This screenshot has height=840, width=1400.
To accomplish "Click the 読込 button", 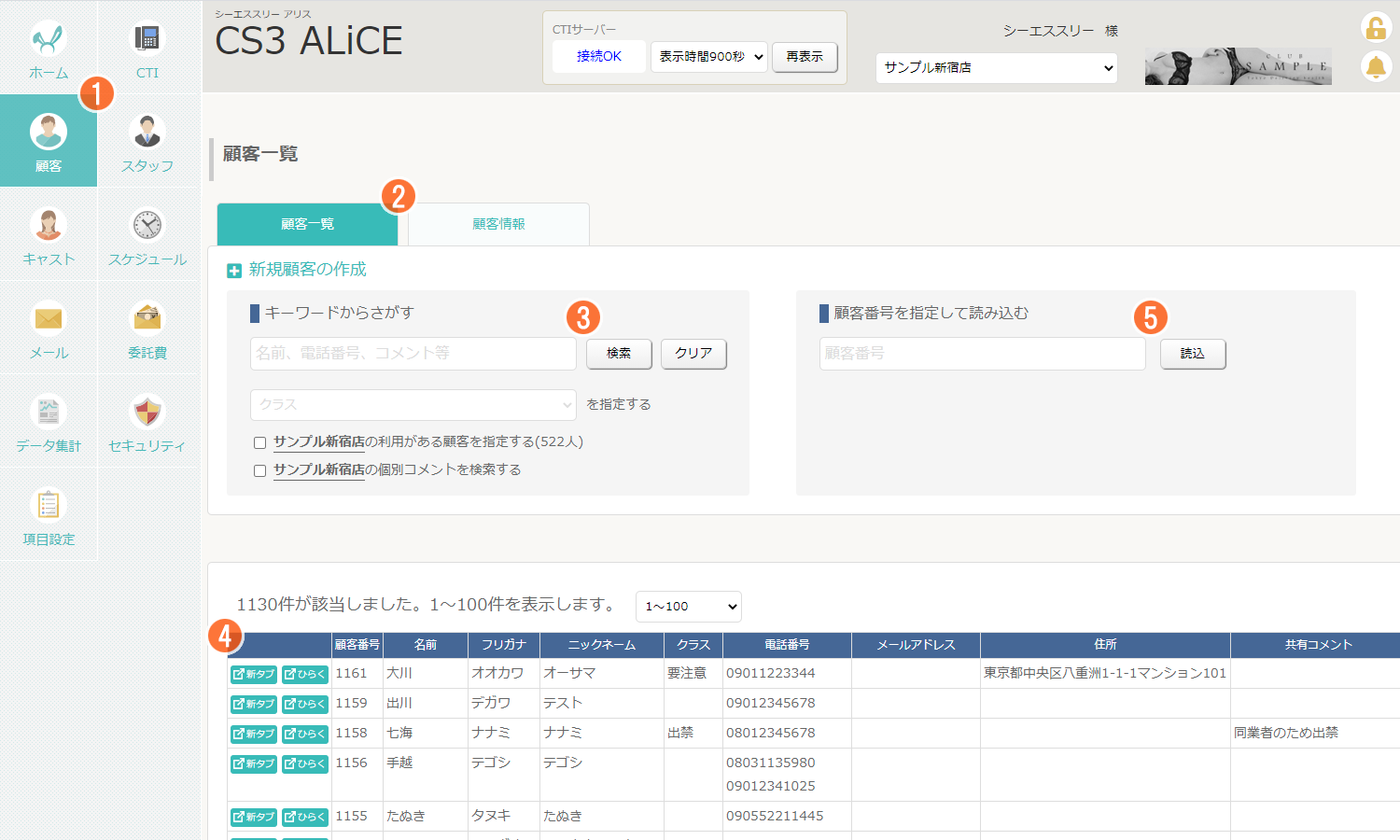I will (x=1193, y=353).
